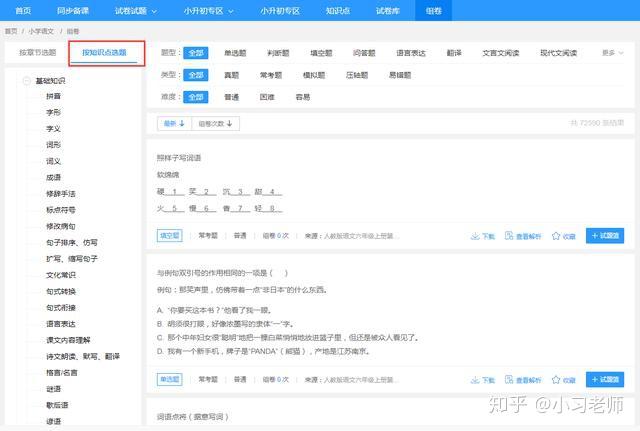
Task: Select 扩写、缩写句子 in the knowledge tree
Action: [x=72, y=259]
